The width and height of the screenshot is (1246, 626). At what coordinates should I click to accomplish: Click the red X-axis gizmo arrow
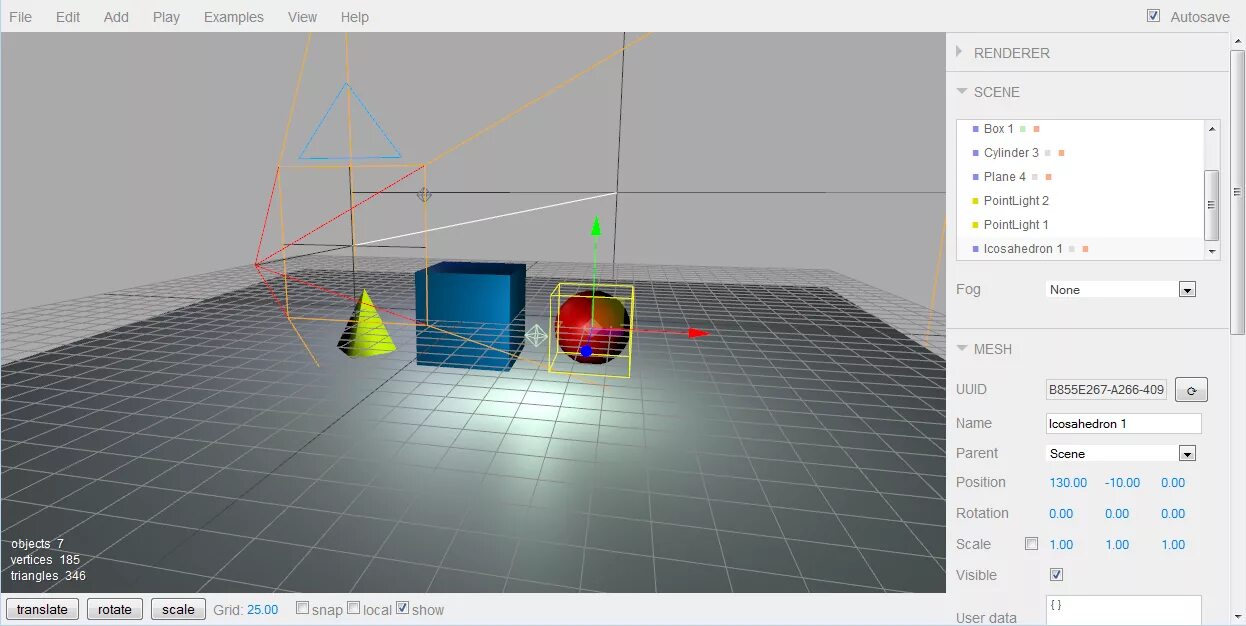point(699,333)
